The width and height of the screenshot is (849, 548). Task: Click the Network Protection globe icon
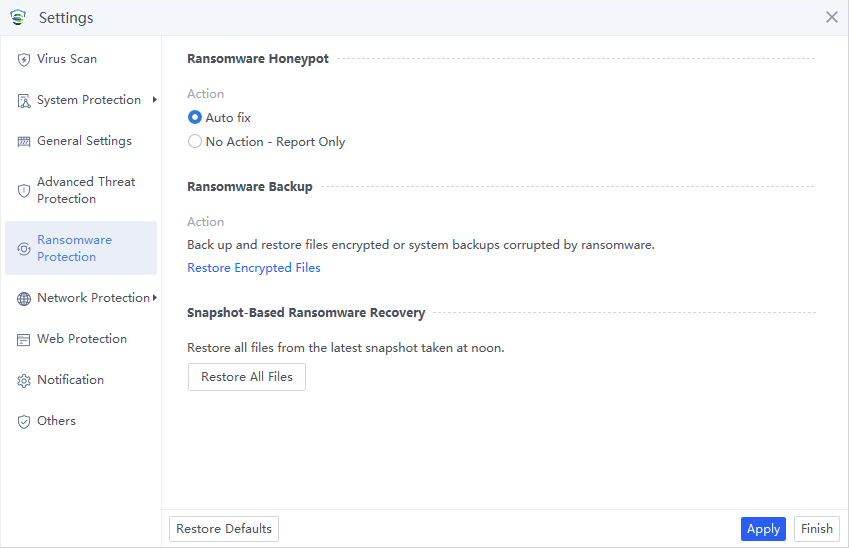(24, 299)
